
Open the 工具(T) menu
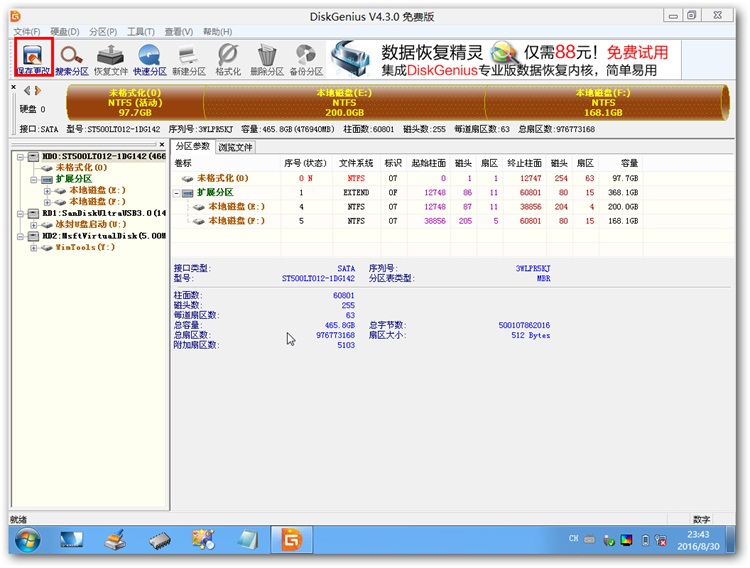[x=141, y=32]
